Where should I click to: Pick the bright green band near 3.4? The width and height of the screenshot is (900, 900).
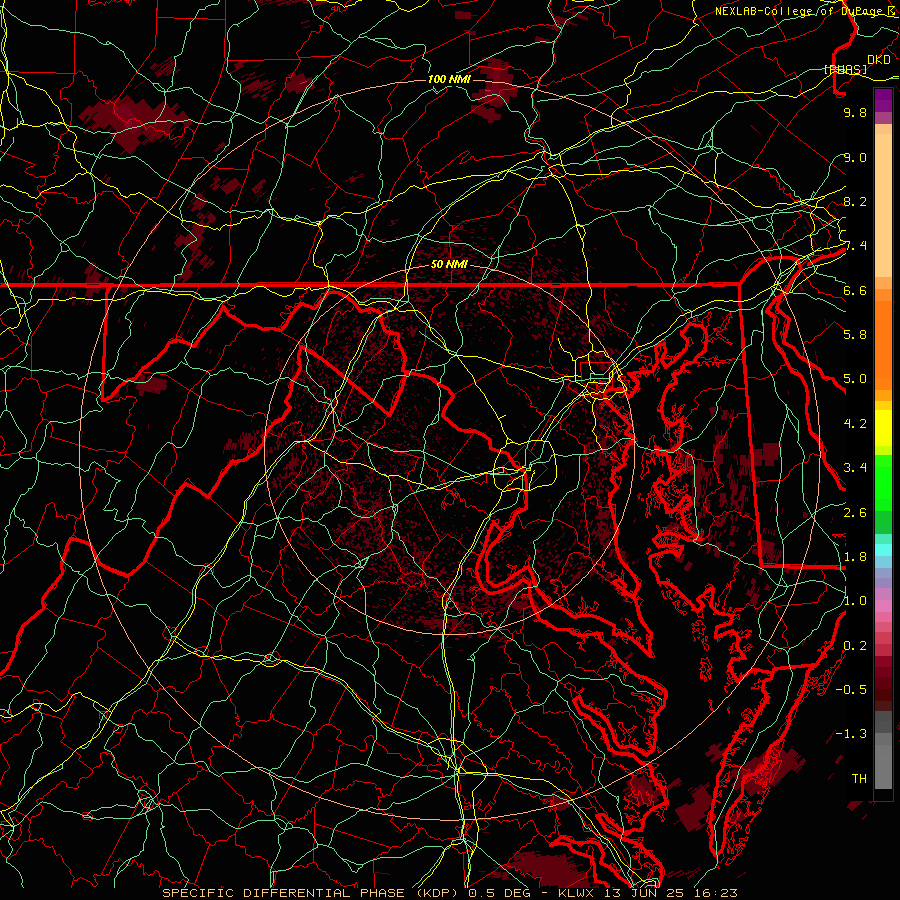tap(883, 483)
